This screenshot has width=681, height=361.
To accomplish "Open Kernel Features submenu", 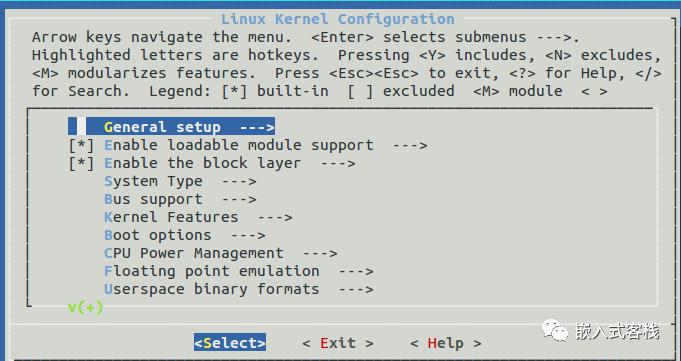I will point(198,217).
